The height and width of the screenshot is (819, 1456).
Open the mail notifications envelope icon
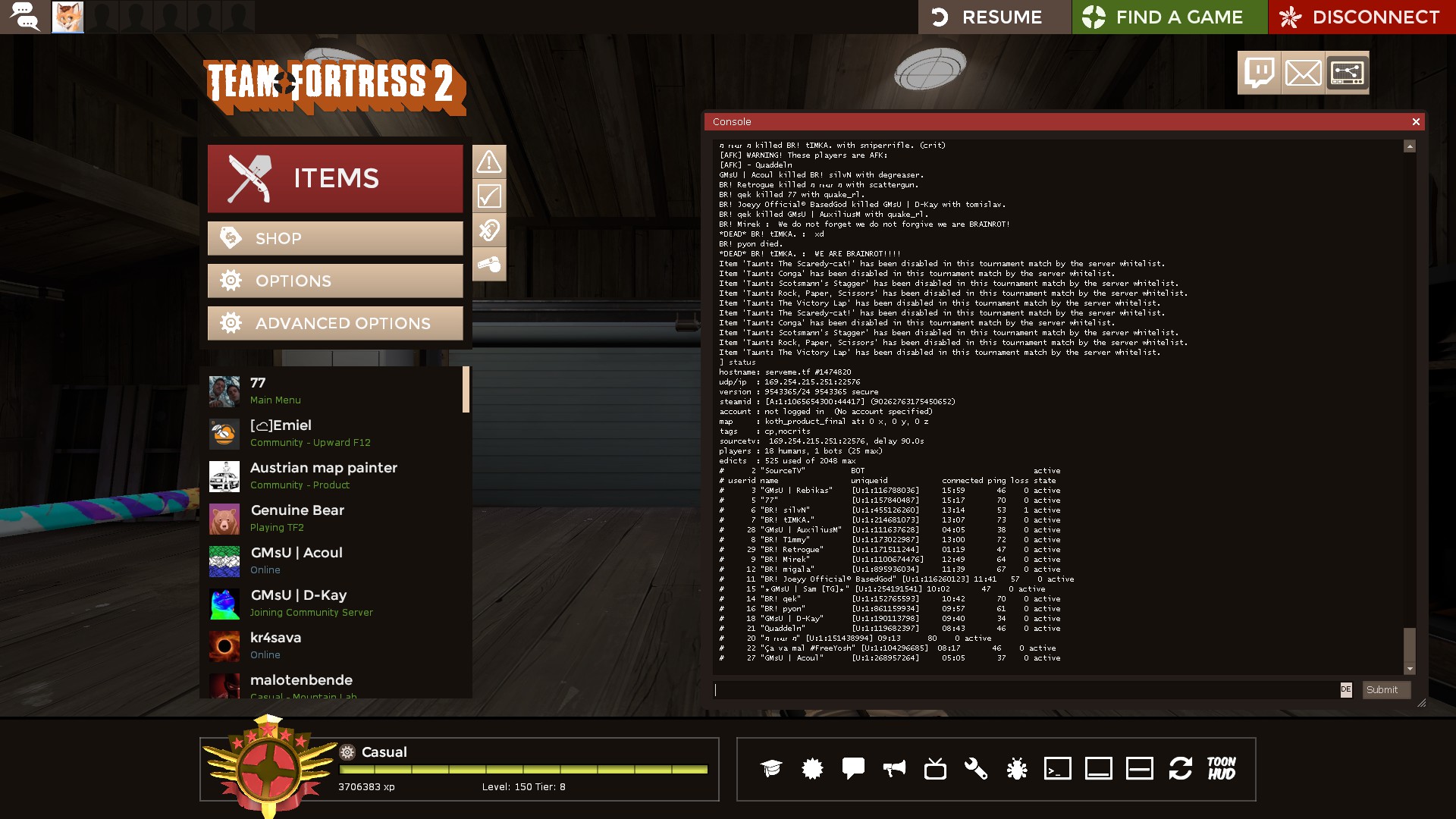[1303, 73]
